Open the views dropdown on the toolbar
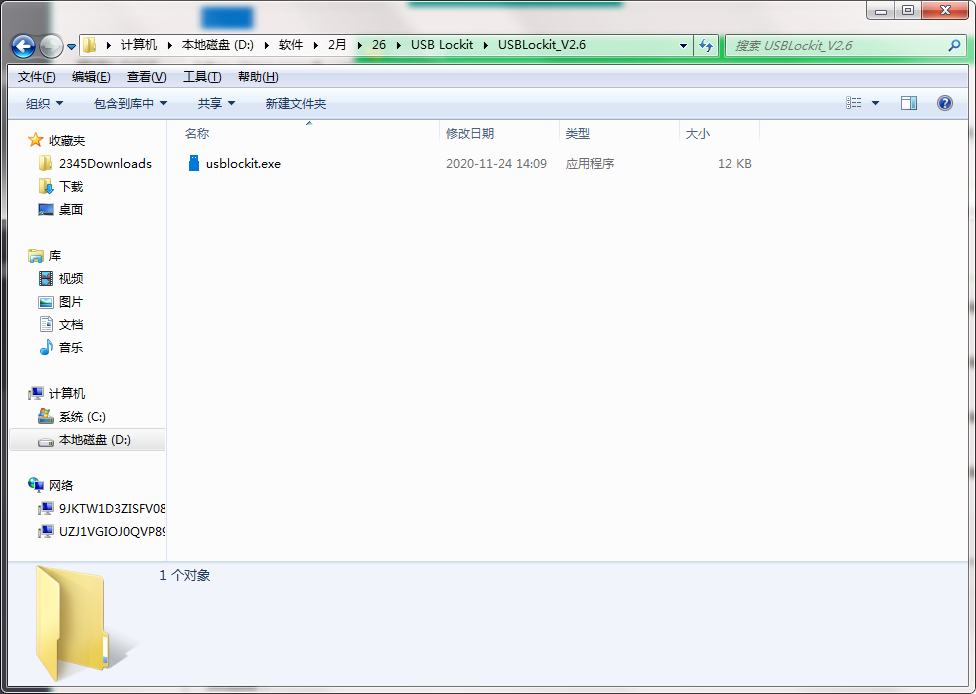This screenshot has width=976, height=694. 876,102
